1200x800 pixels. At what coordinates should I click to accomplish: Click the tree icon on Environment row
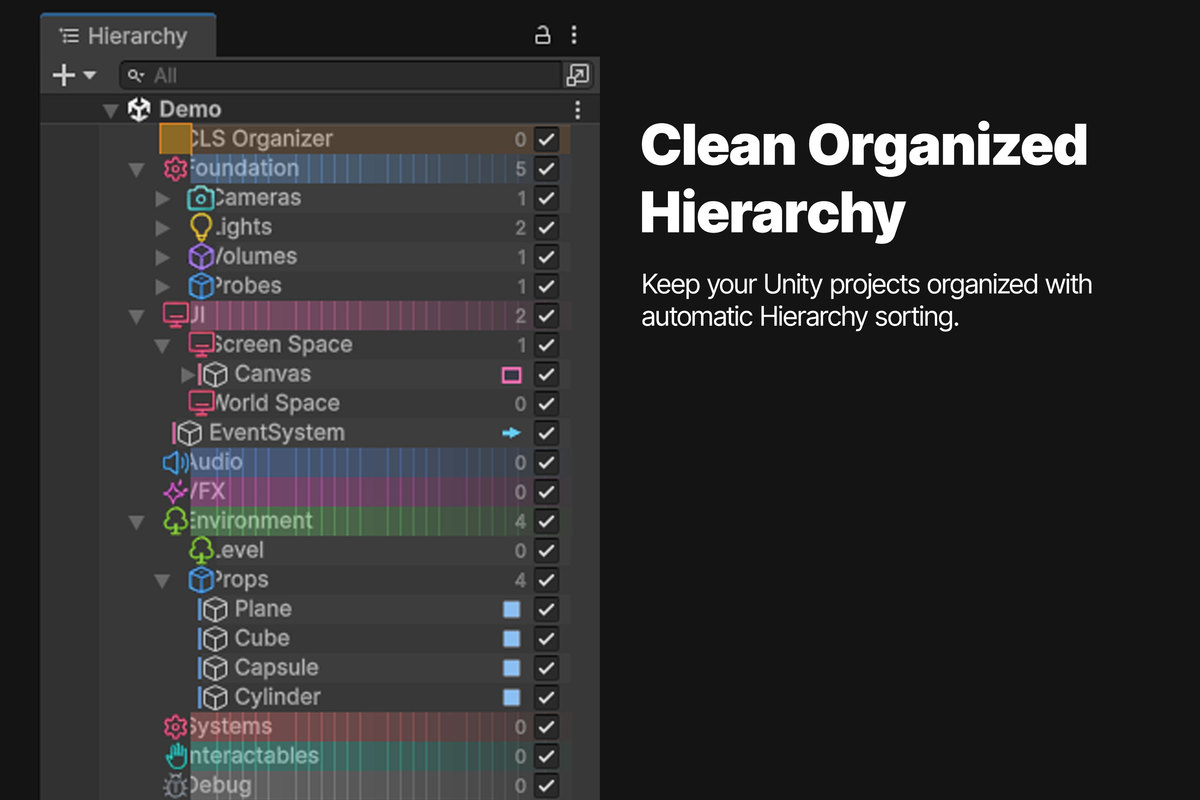(175, 521)
